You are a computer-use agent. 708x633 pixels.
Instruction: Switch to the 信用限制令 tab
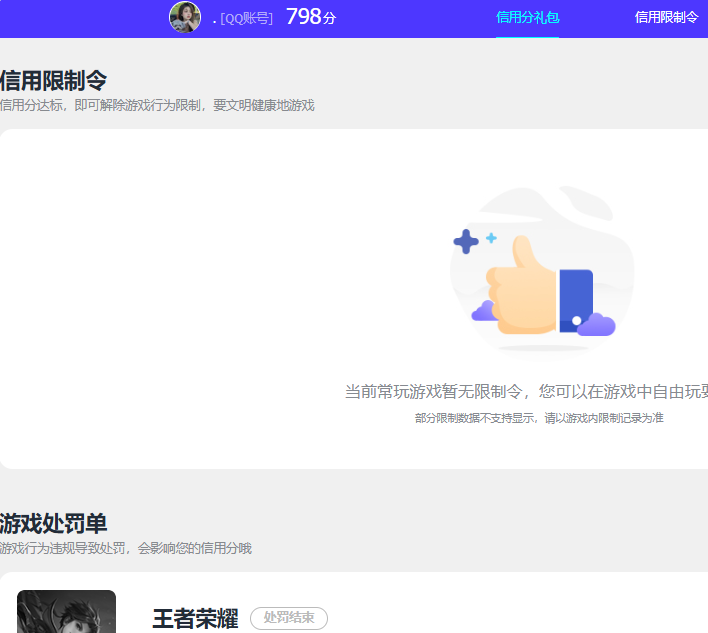pos(666,18)
